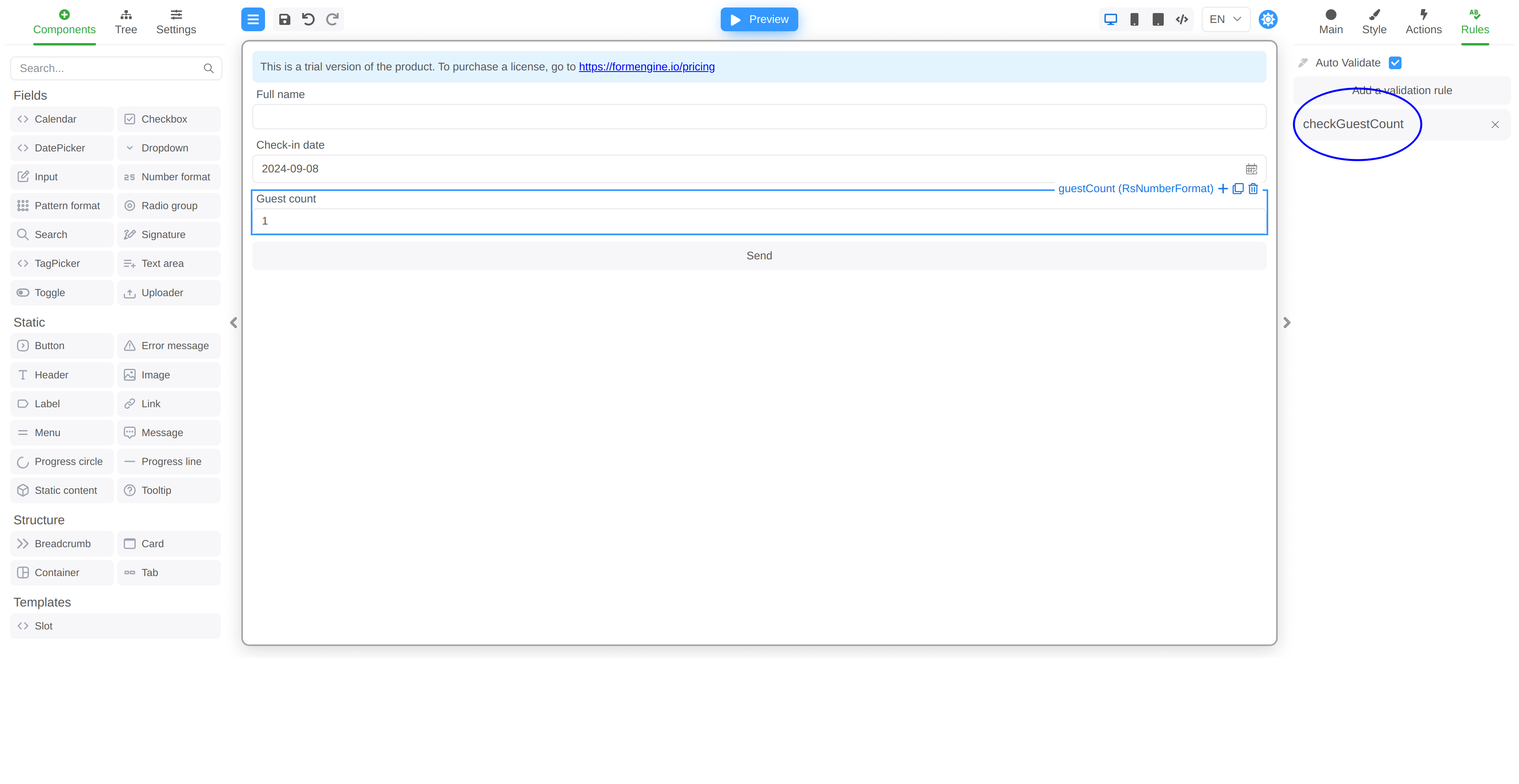The width and height of the screenshot is (1519, 784).
Task: Click the redo arrow icon
Action: coord(334,19)
